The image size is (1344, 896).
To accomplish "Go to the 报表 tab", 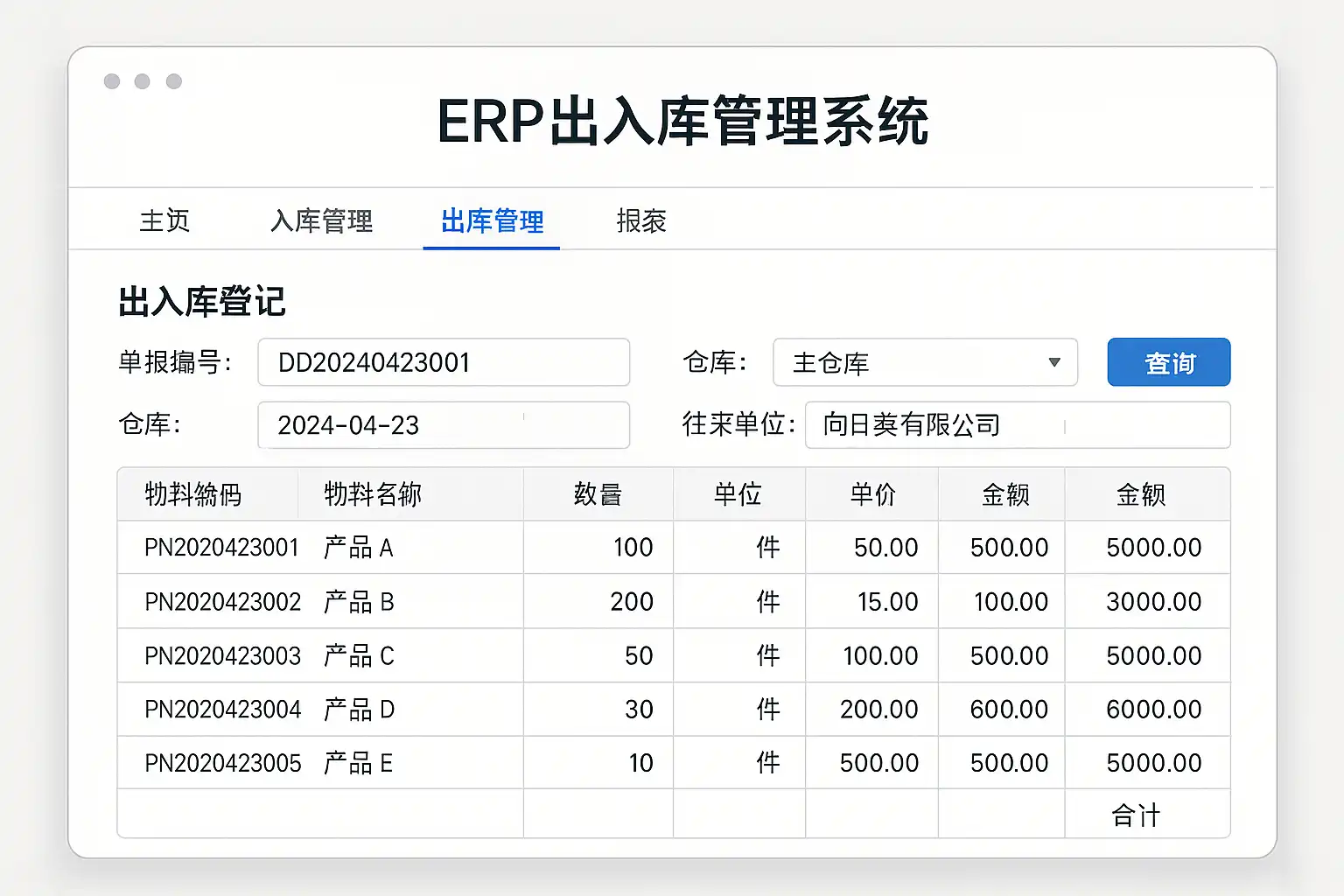I will (641, 221).
